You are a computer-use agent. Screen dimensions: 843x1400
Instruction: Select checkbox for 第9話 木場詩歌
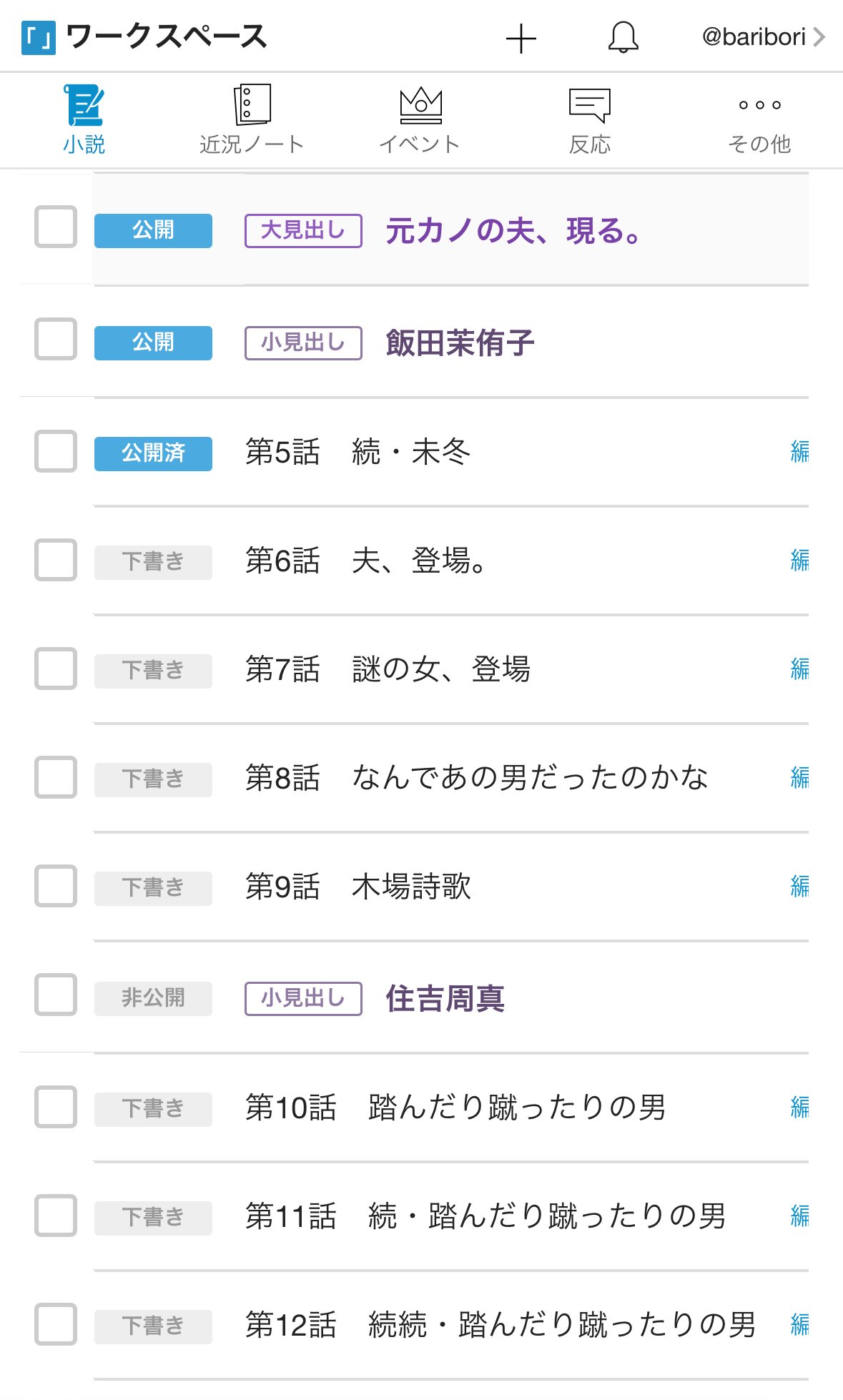point(56,886)
